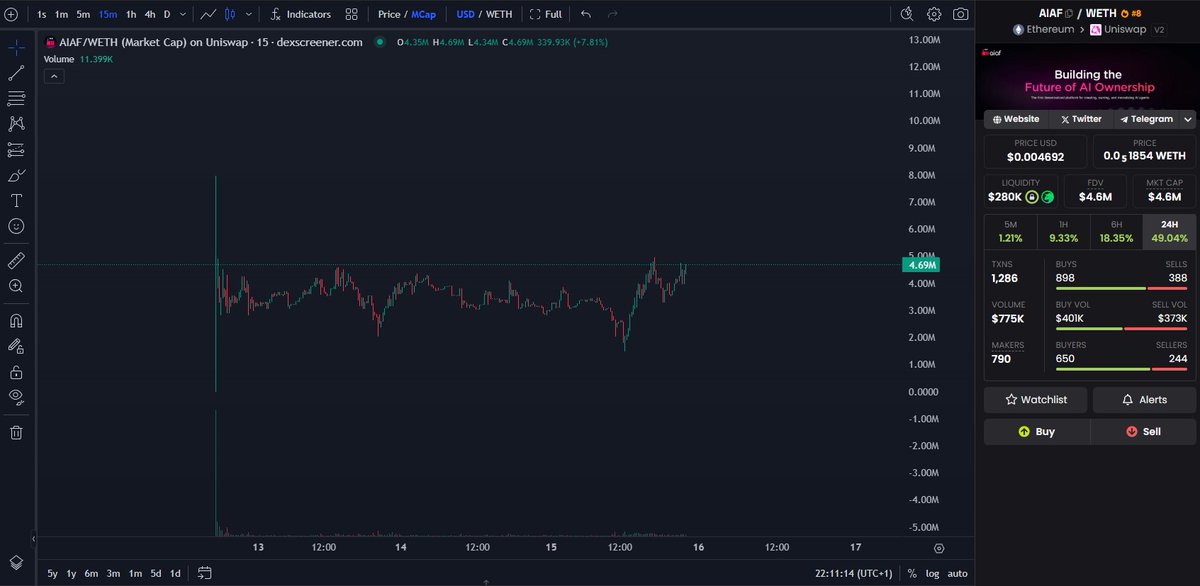Select the trend line drawing tool
The width and height of the screenshot is (1200, 586).
coord(16,73)
